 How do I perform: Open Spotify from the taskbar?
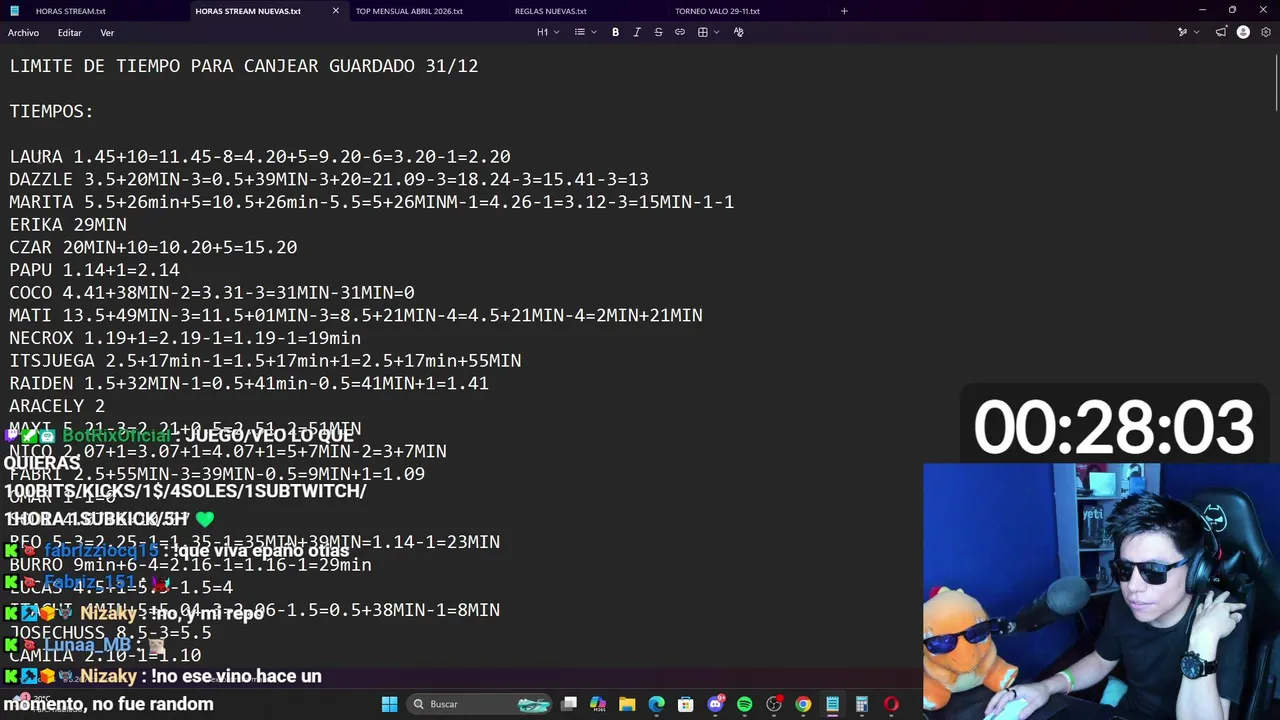coord(744,704)
